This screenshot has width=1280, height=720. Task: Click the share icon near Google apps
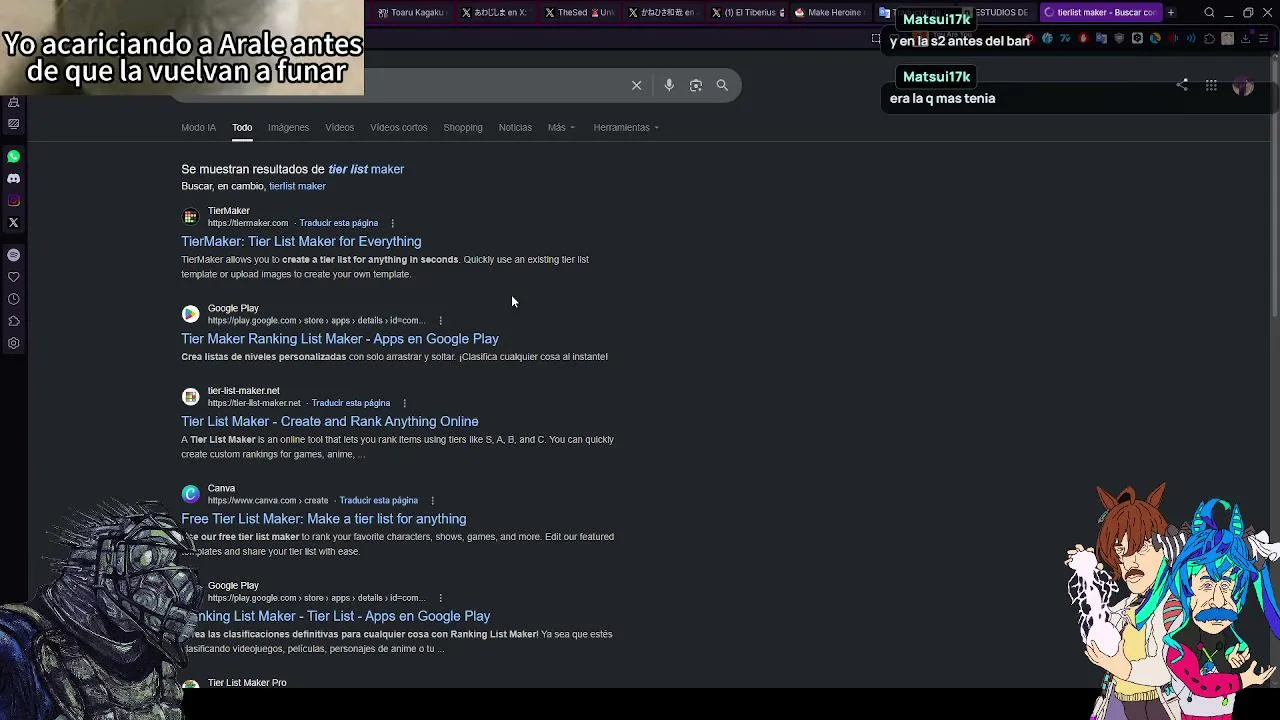(1182, 85)
